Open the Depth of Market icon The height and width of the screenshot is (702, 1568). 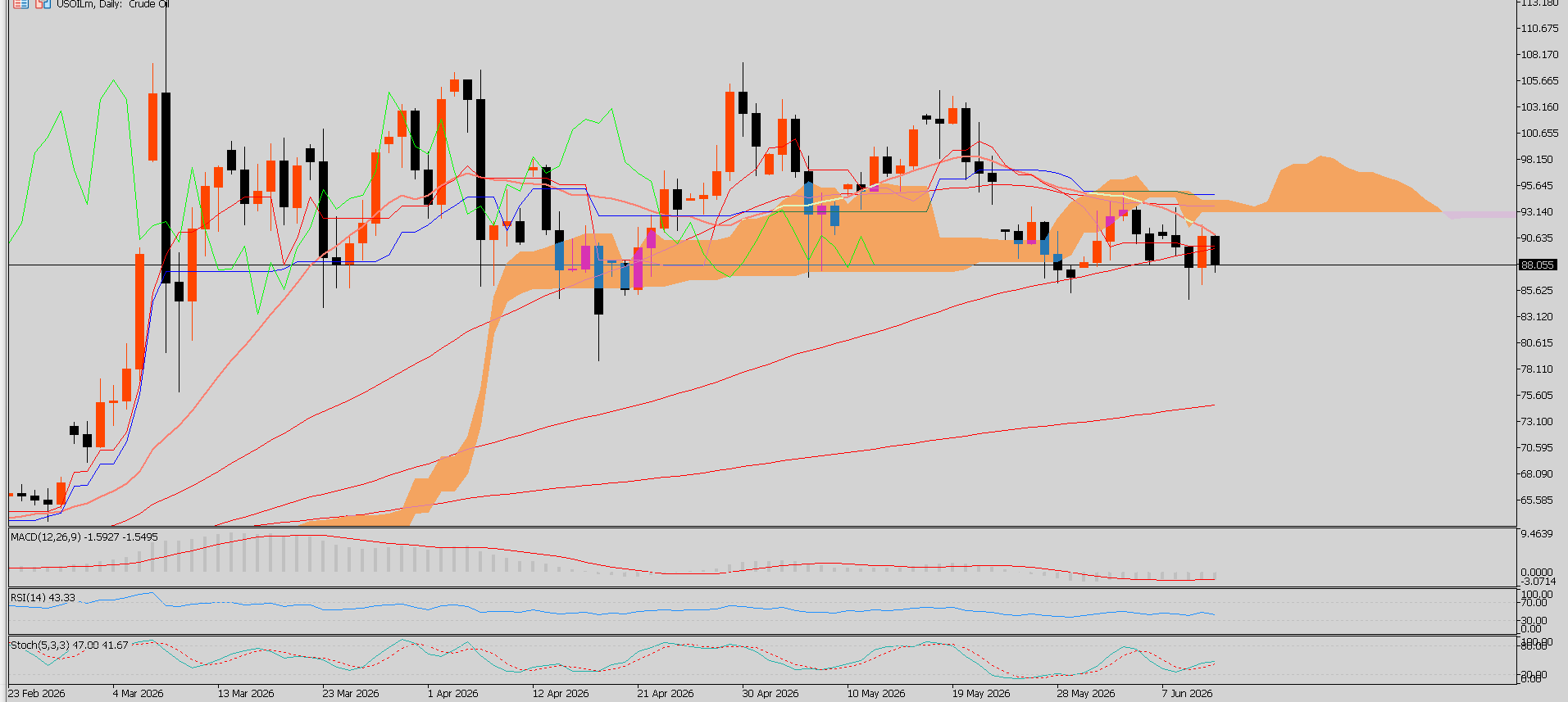tap(20, 4)
